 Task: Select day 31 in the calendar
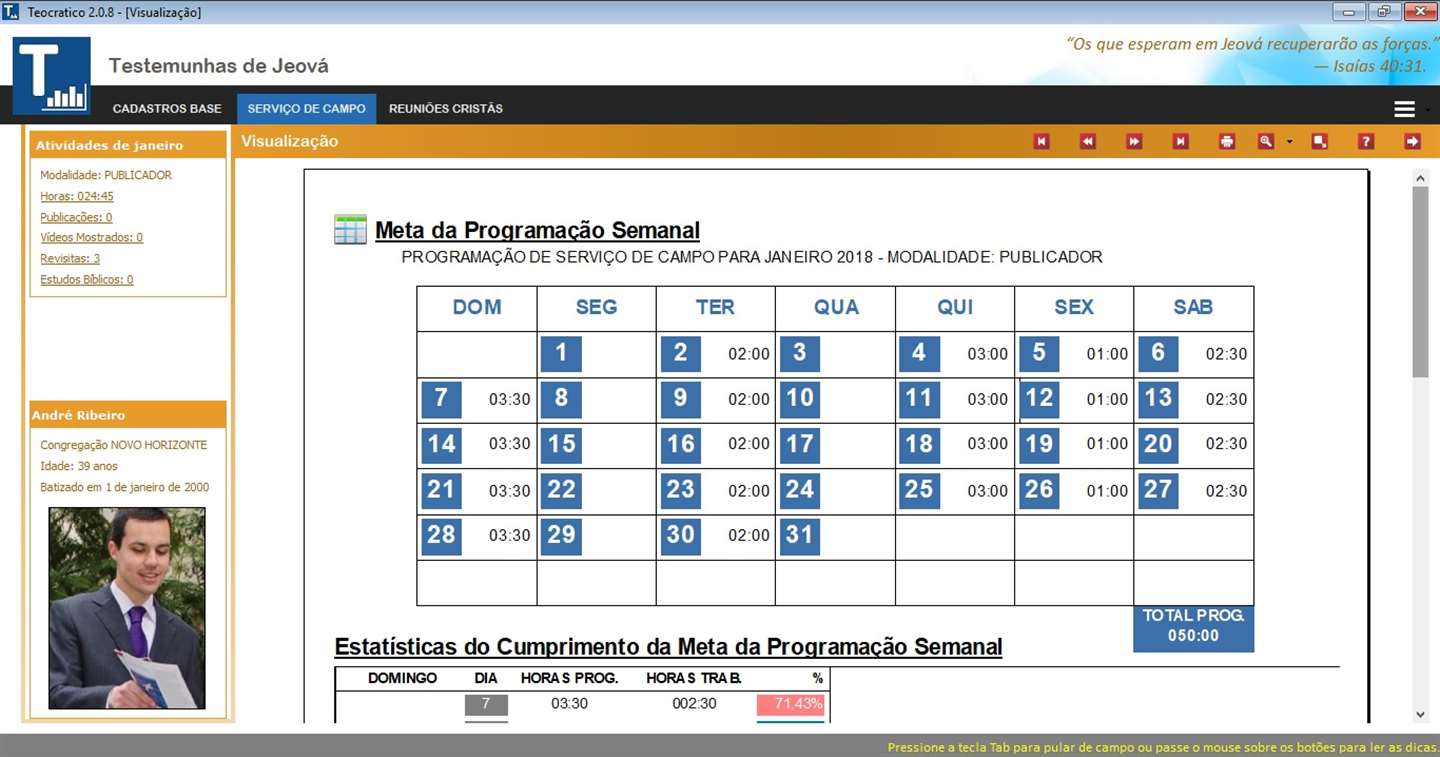pyautogui.click(x=800, y=536)
